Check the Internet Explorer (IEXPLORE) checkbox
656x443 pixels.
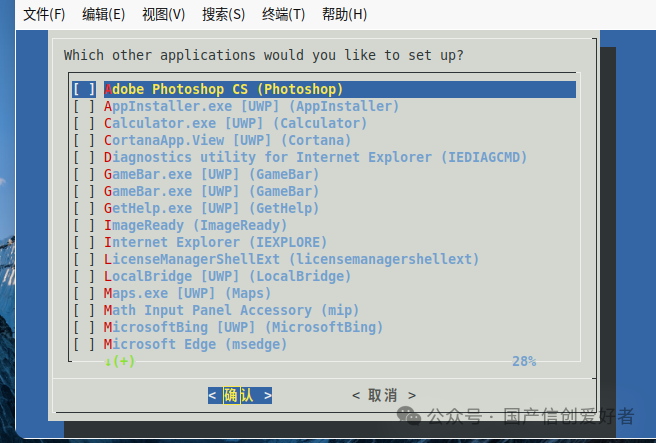pos(84,242)
